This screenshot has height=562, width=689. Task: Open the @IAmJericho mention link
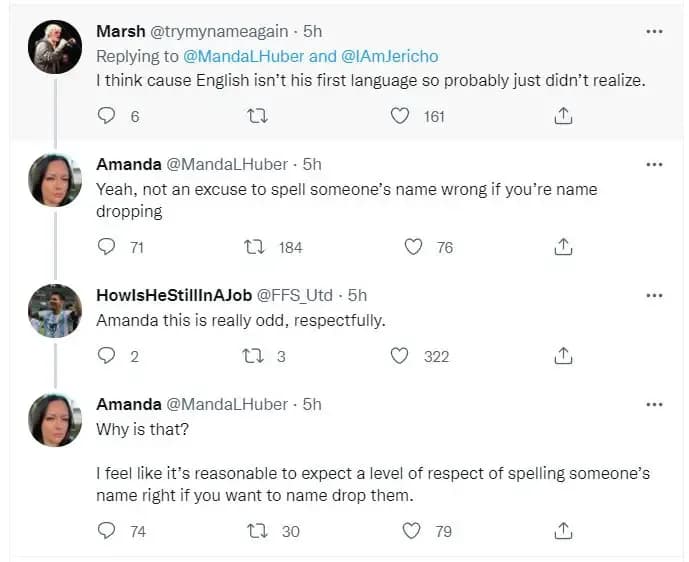(x=391, y=57)
